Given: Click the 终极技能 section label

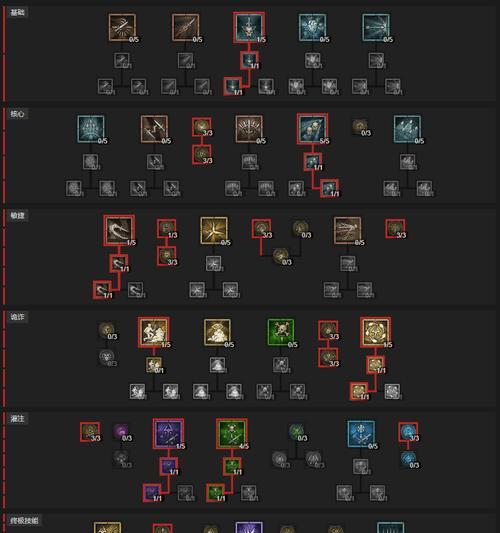Looking at the screenshot, I should pyautogui.click(x=24, y=520).
